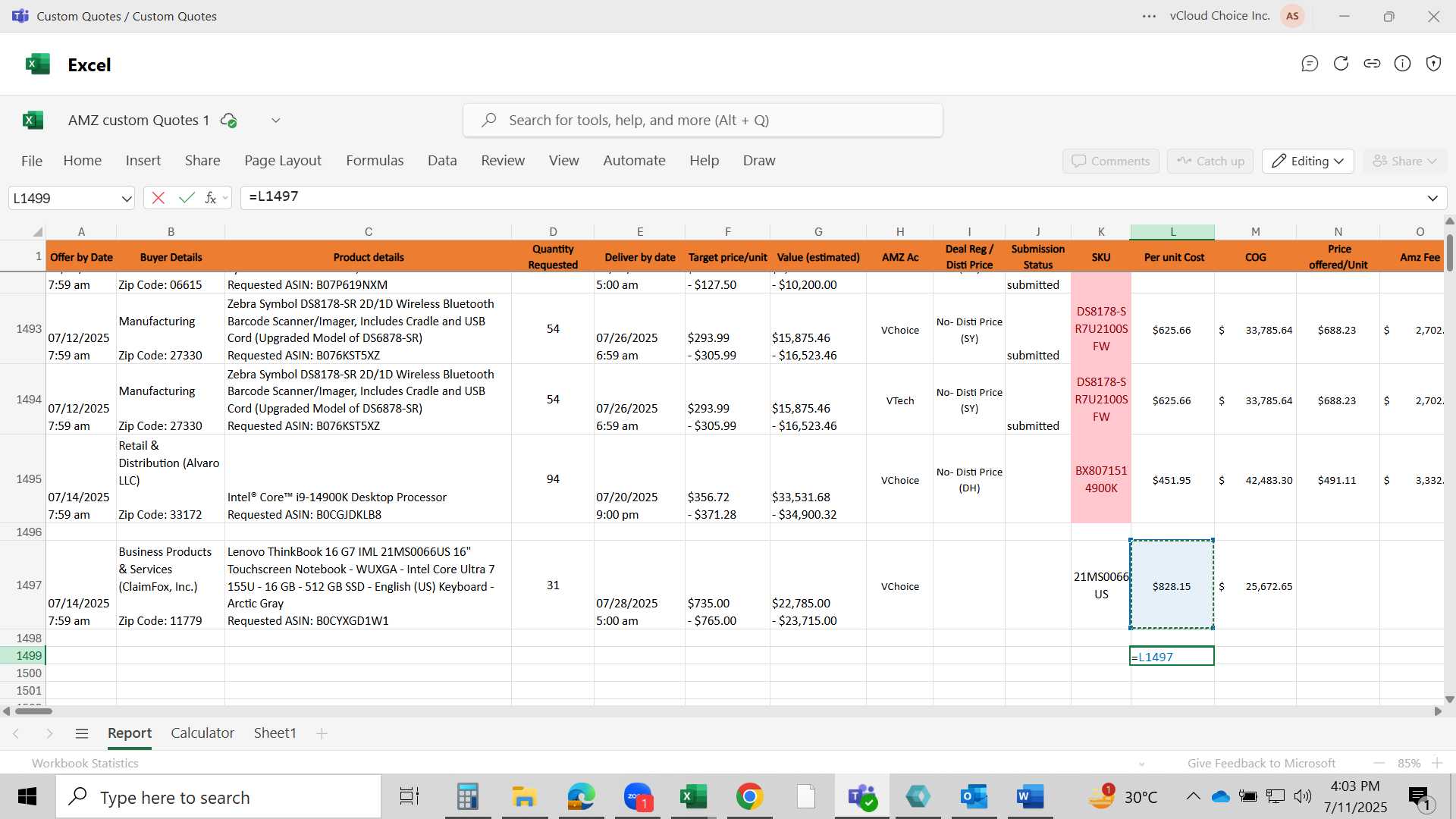Click the Search for tools box
The height and width of the screenshot is (819, 1456).
pyautogui.click(x=703, y=121)
